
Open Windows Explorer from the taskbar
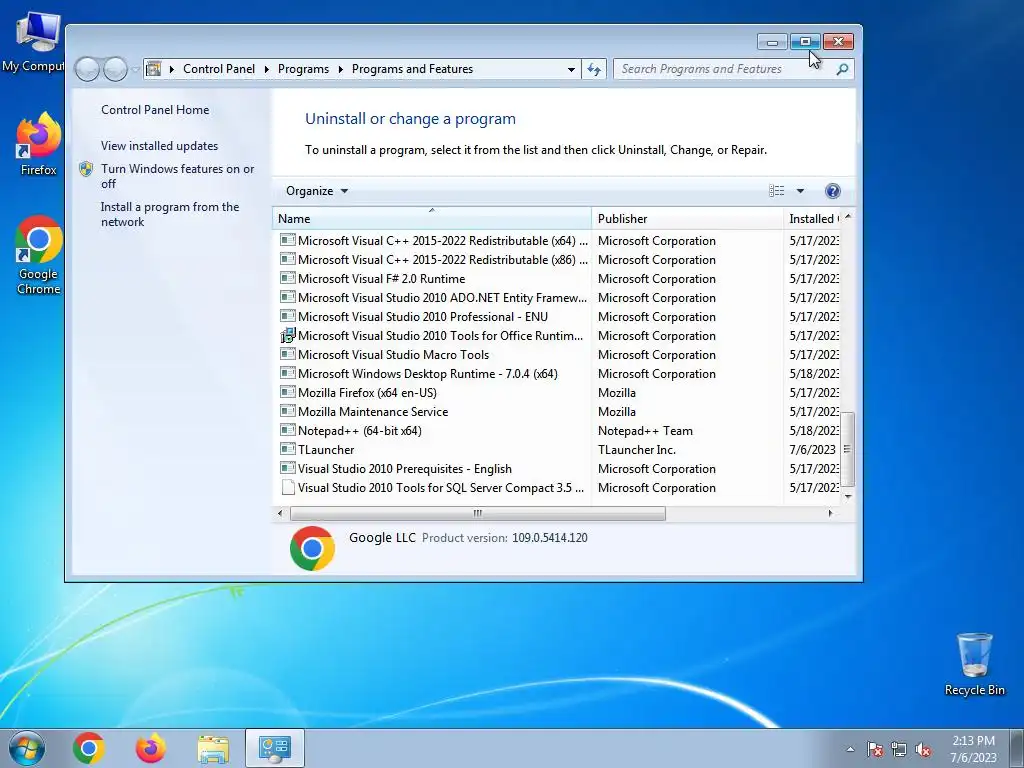pos(213,748)
